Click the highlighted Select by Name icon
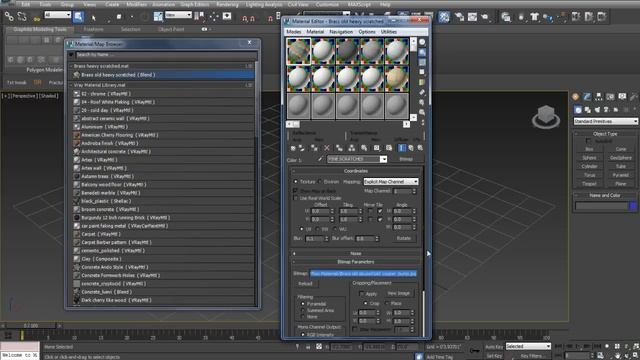The width and height of the screenshot is (640, 360). pyautogui.click(x=78, y=17)
